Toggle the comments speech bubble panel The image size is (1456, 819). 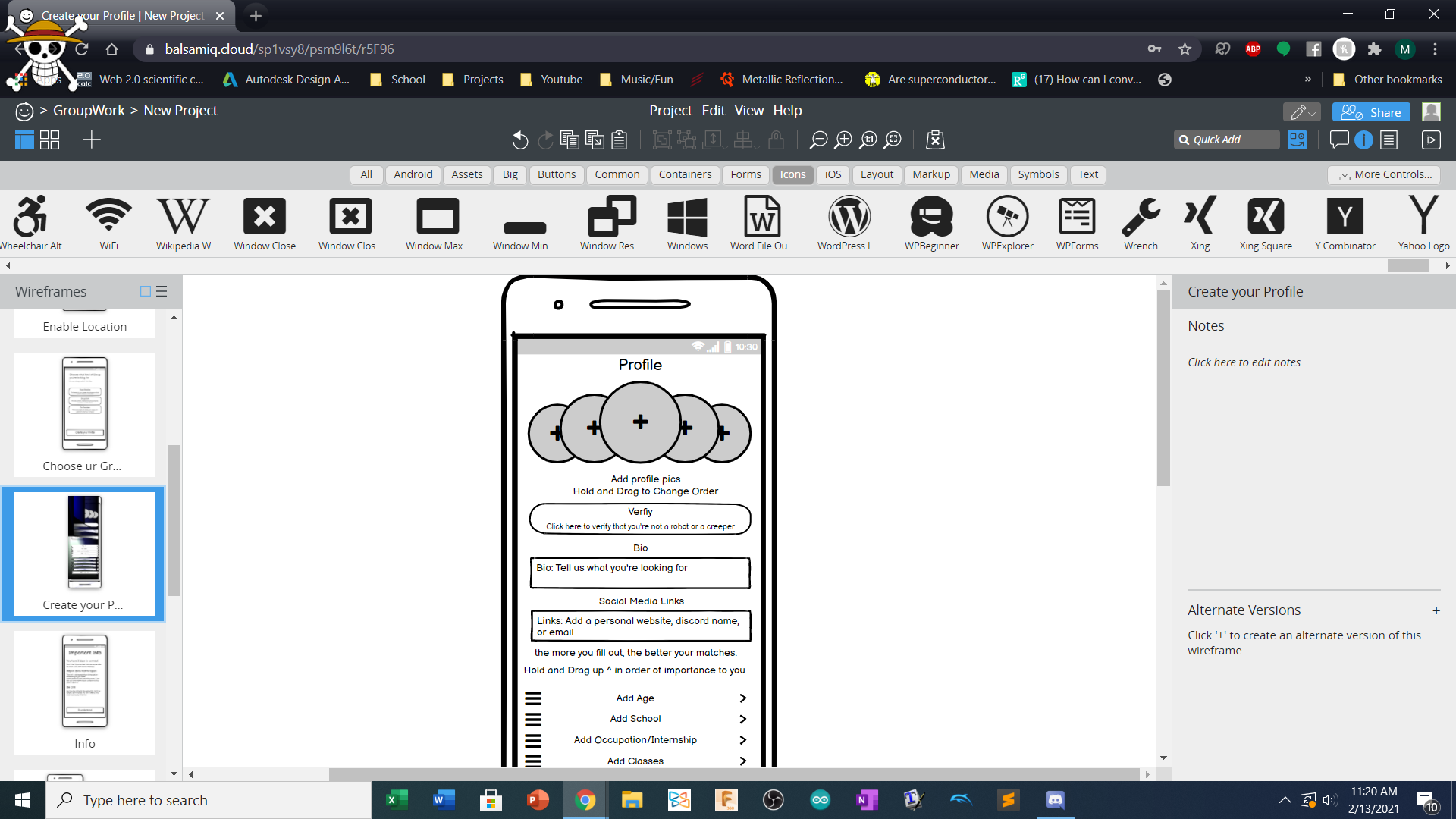point(1339,140)
